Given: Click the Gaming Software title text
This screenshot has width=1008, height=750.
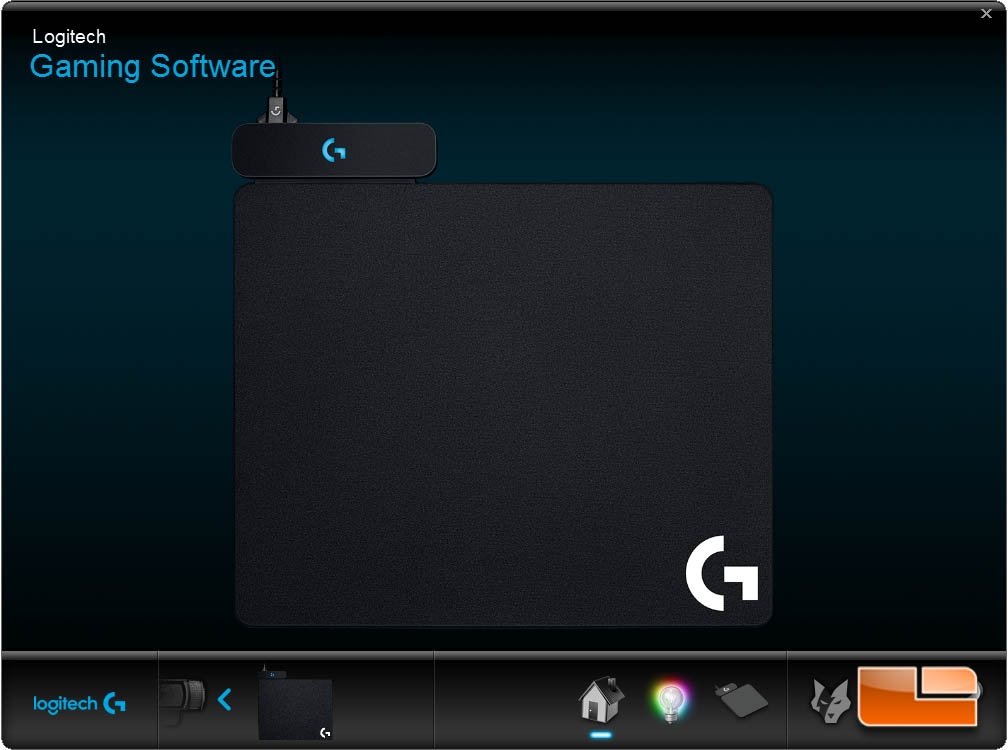Looking at the screenshot, I should (x=152, y=66).
